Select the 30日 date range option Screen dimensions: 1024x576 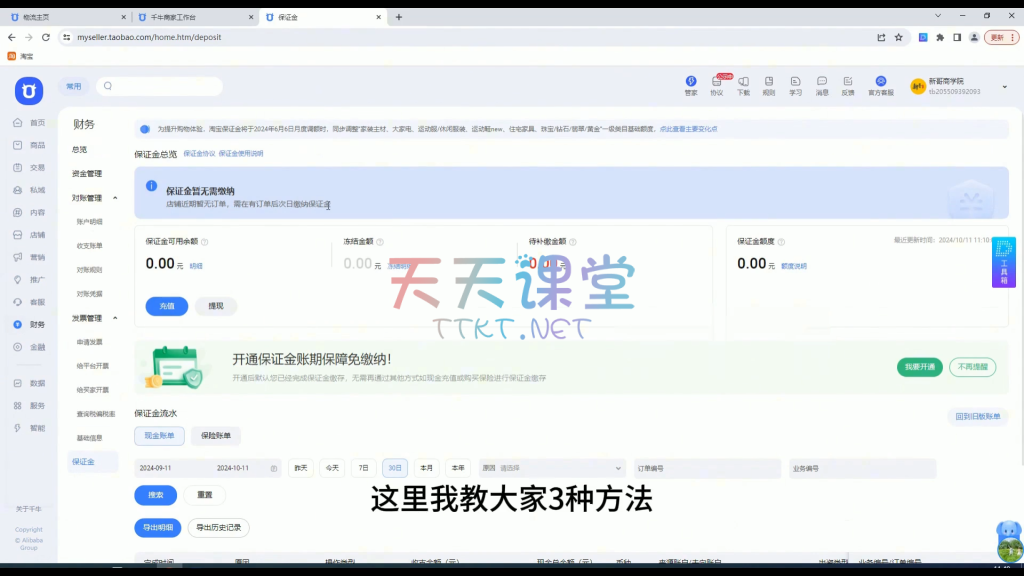pyautogui.click(x=395, y=468)
